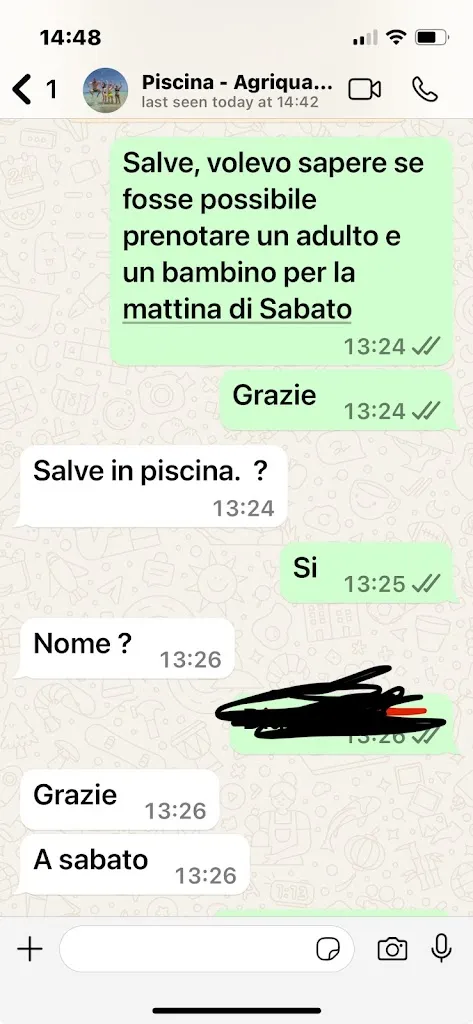Screen dimensions: 473x1024
Task: Tap the unread count '1' beside back arrow
Action: coord(51,89)
